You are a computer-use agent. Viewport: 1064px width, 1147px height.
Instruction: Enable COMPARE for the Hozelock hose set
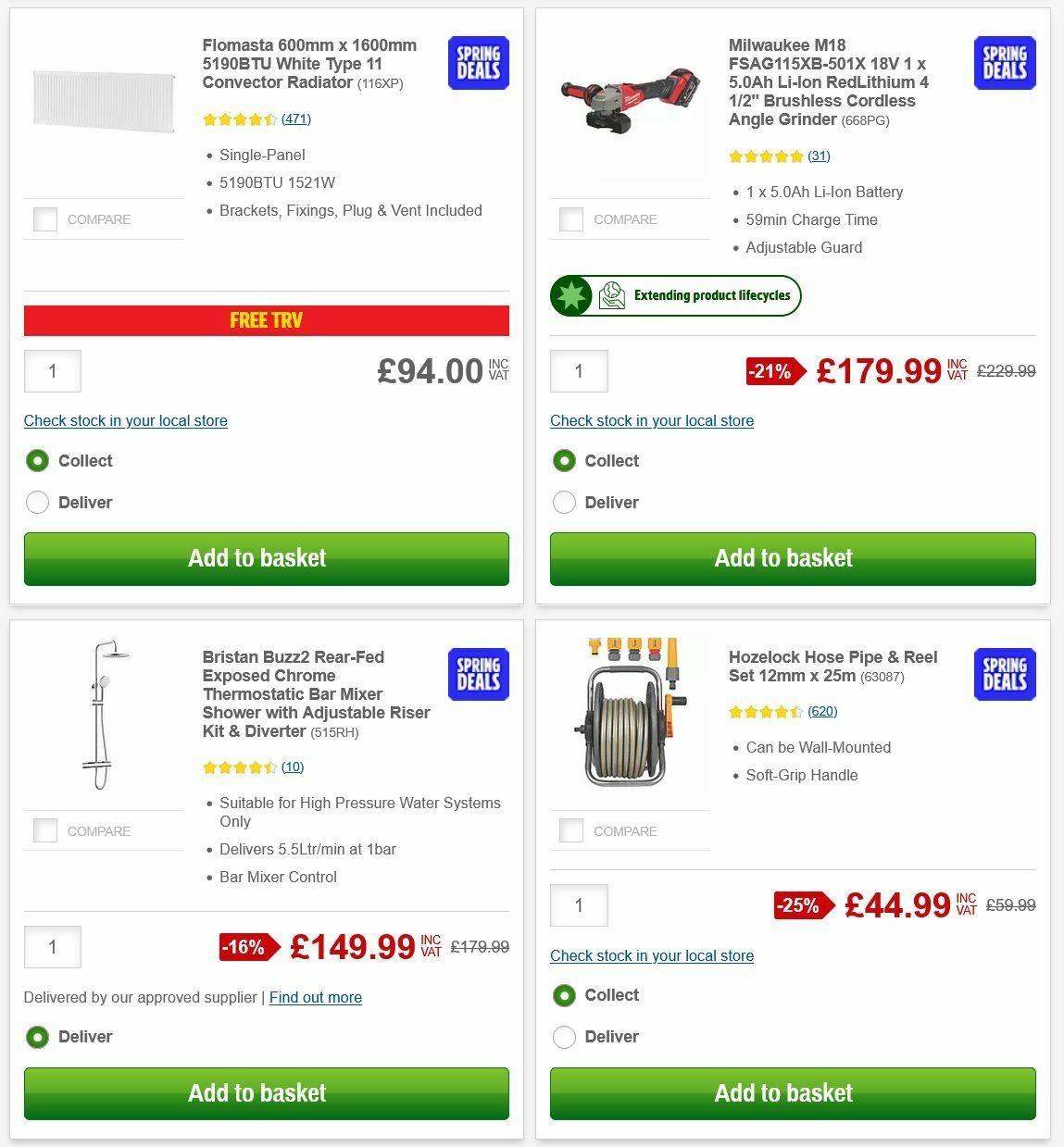(x=571, y=830)
